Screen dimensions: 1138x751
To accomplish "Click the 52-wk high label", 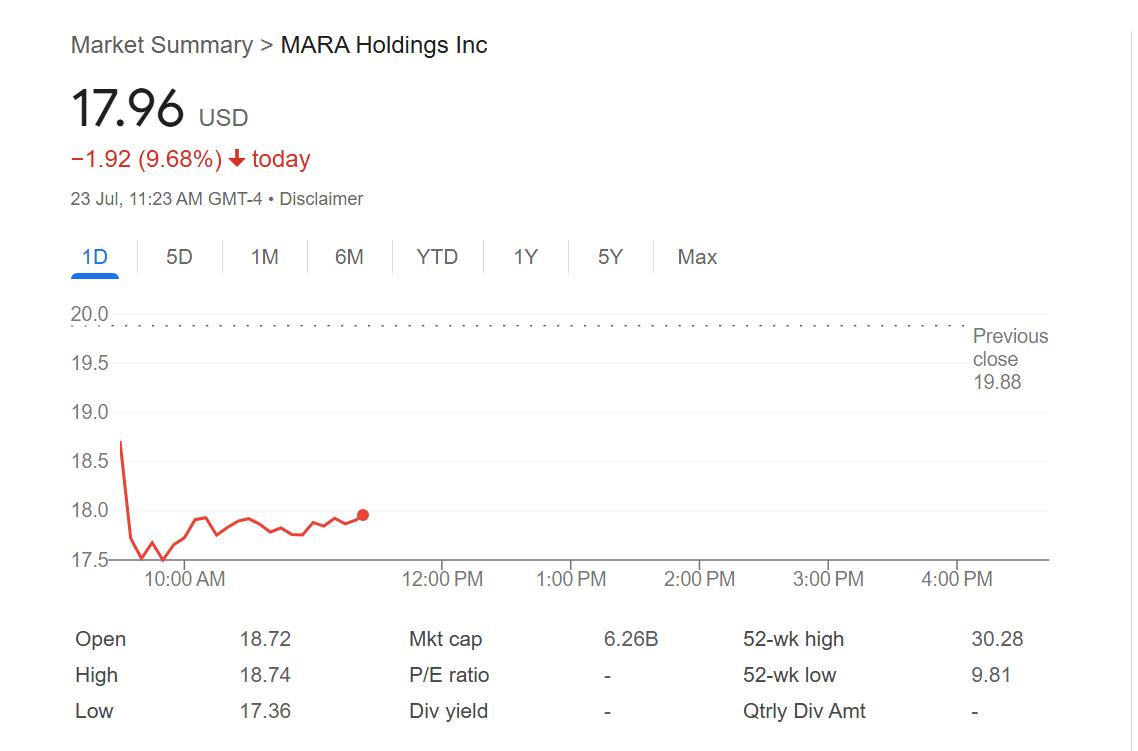I will [793, 639].
